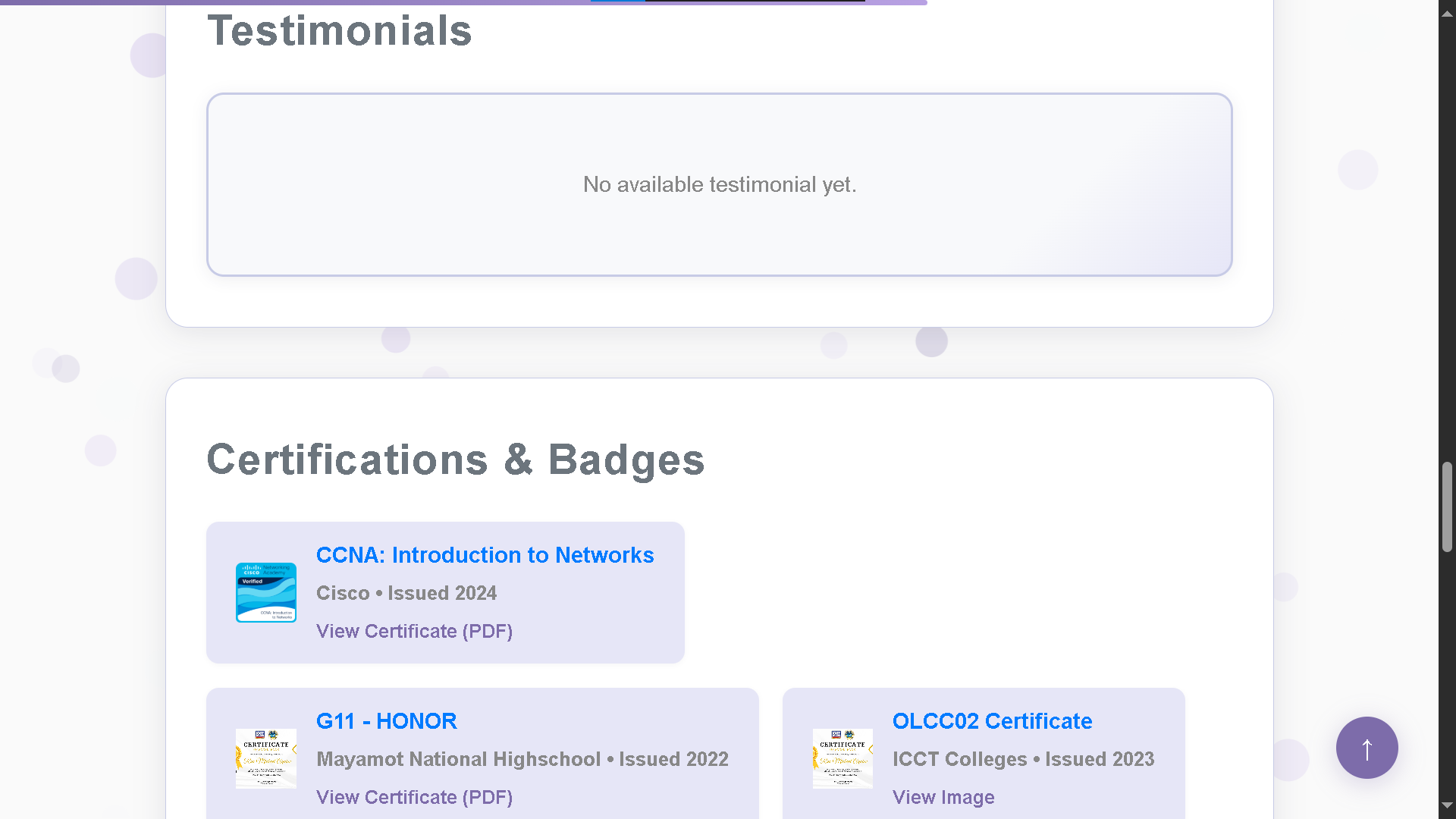The image size is (1456, 819).
Task: Click the OLCC02 certificate image thumbnail
Action: point(843,758)
